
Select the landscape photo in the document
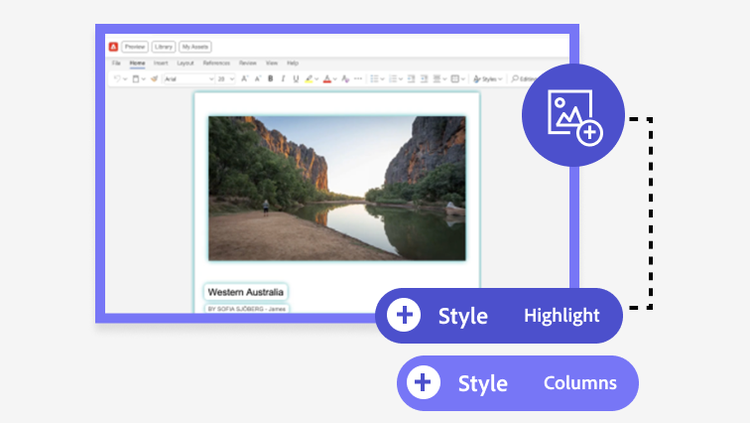pos(337,188)
